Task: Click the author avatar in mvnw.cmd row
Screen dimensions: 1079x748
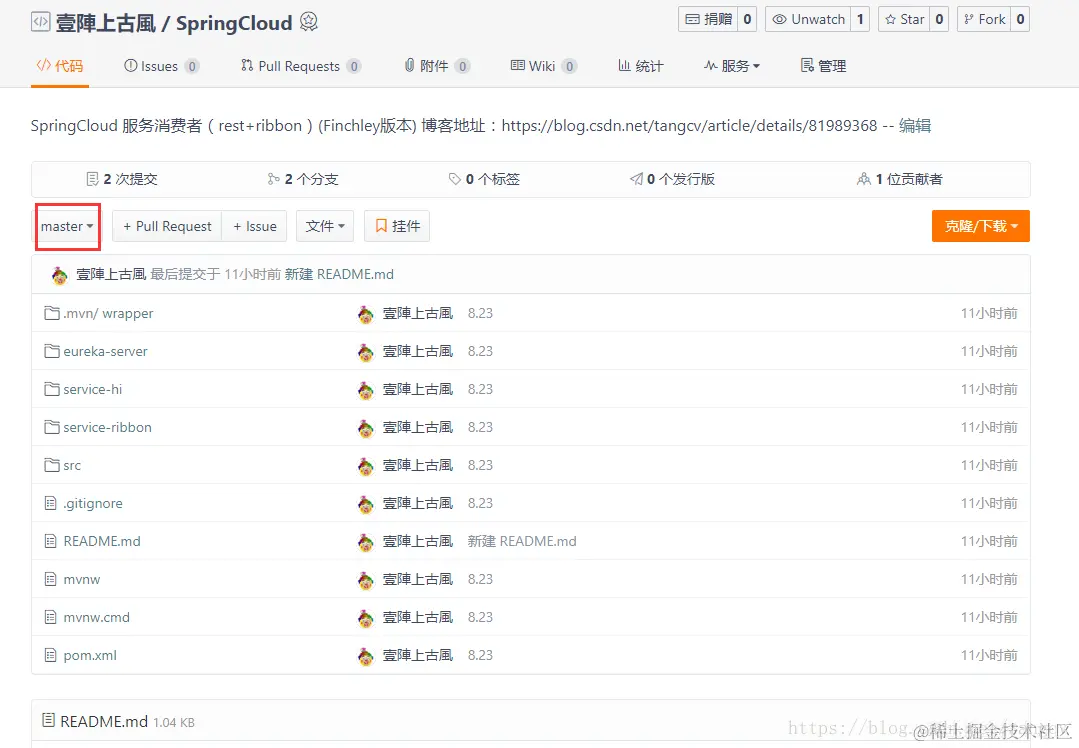Action: (x=365, y=619)
